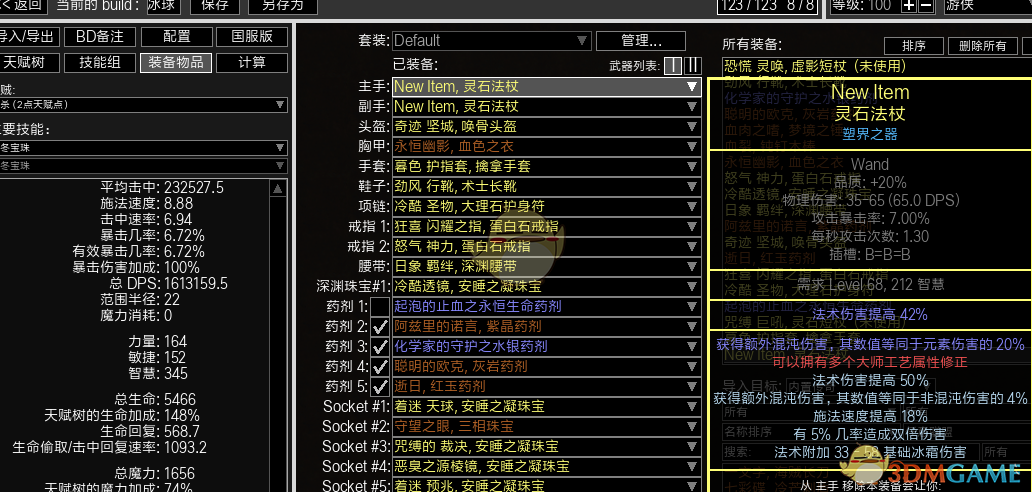Open the bandit 杀 (2点天赋点) dropdown
This screenshot has height=492, width=1032.
143,105
